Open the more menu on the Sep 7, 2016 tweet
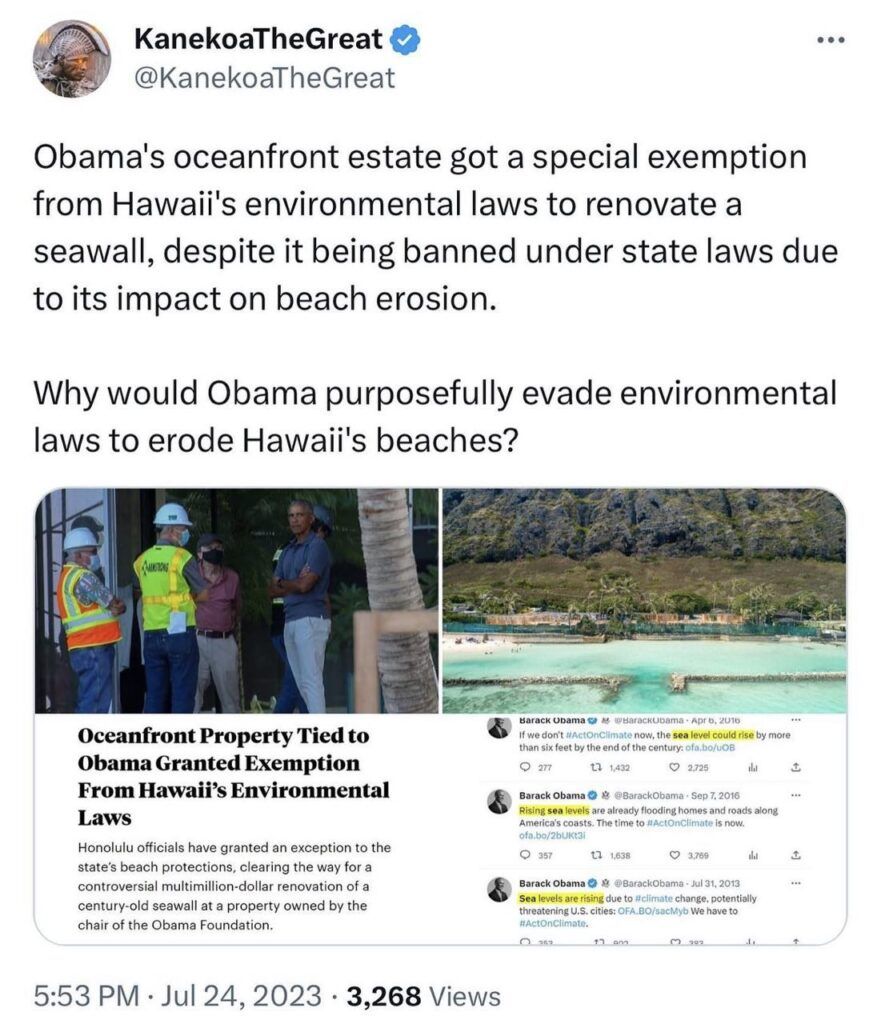 click(x=796, y=796)
